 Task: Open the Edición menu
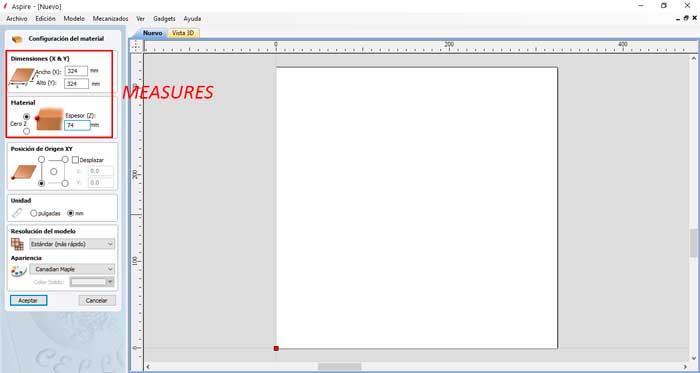click(46, 19)
